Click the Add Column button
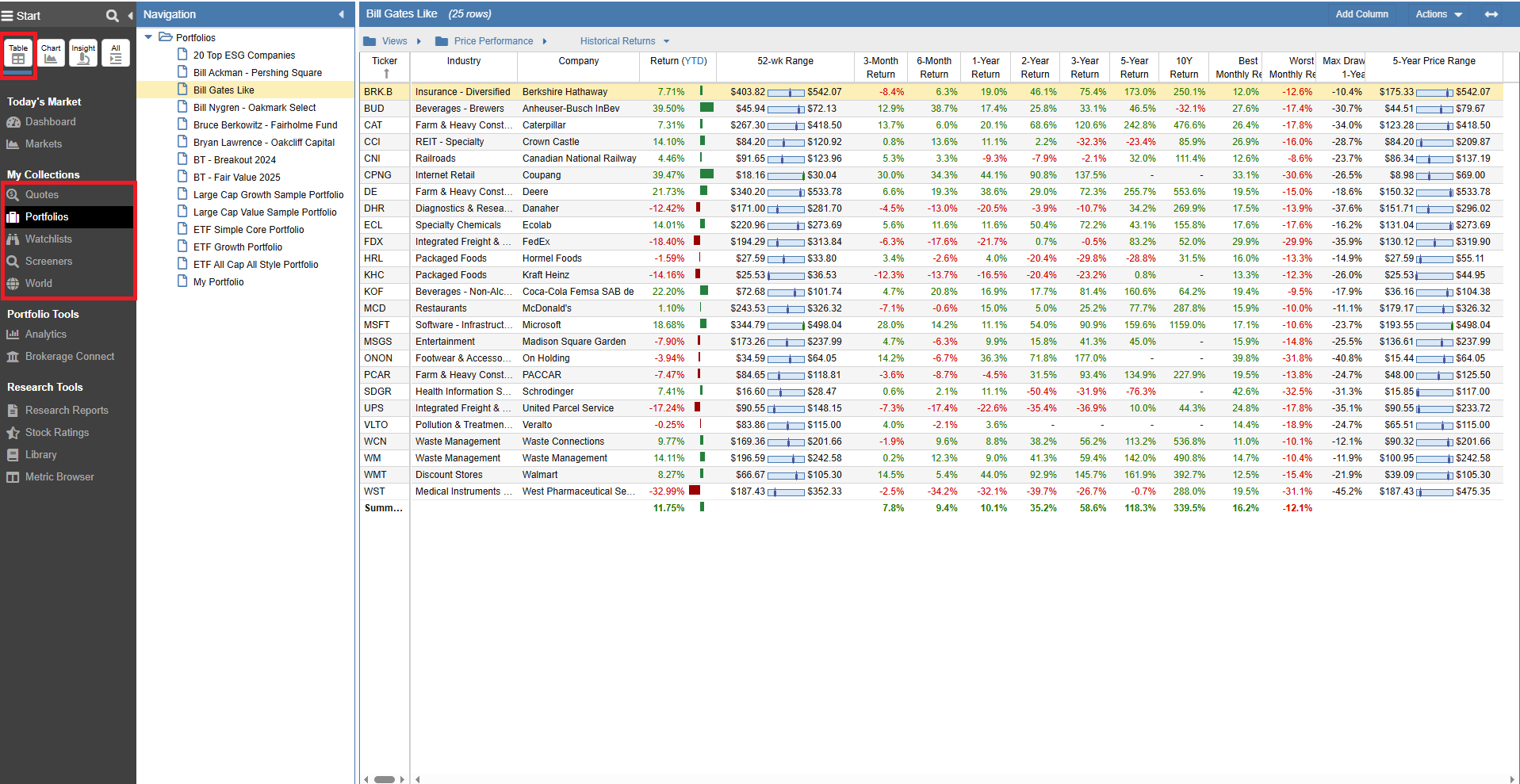Screen dimensions: 1520x784 click(x=1361, y=14)
